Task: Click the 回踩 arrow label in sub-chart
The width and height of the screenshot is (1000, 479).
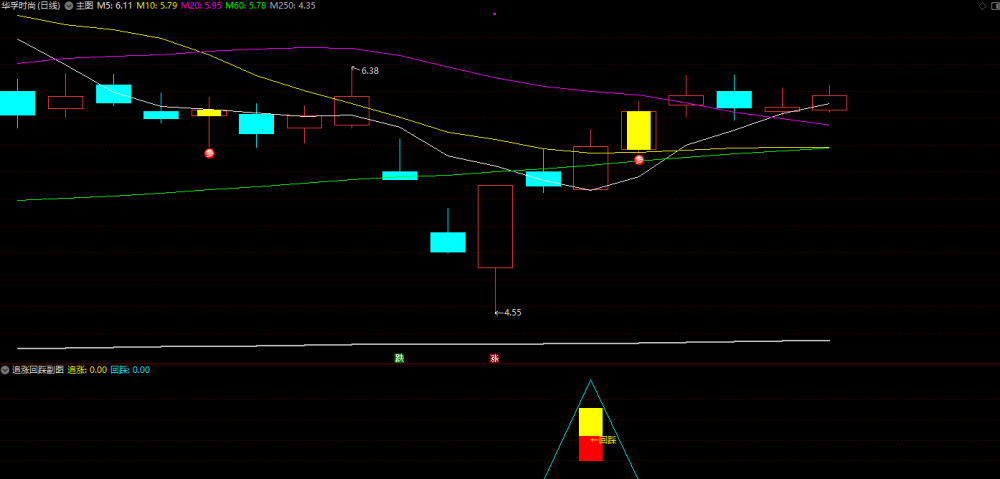Action: click(x=604, y=439)
